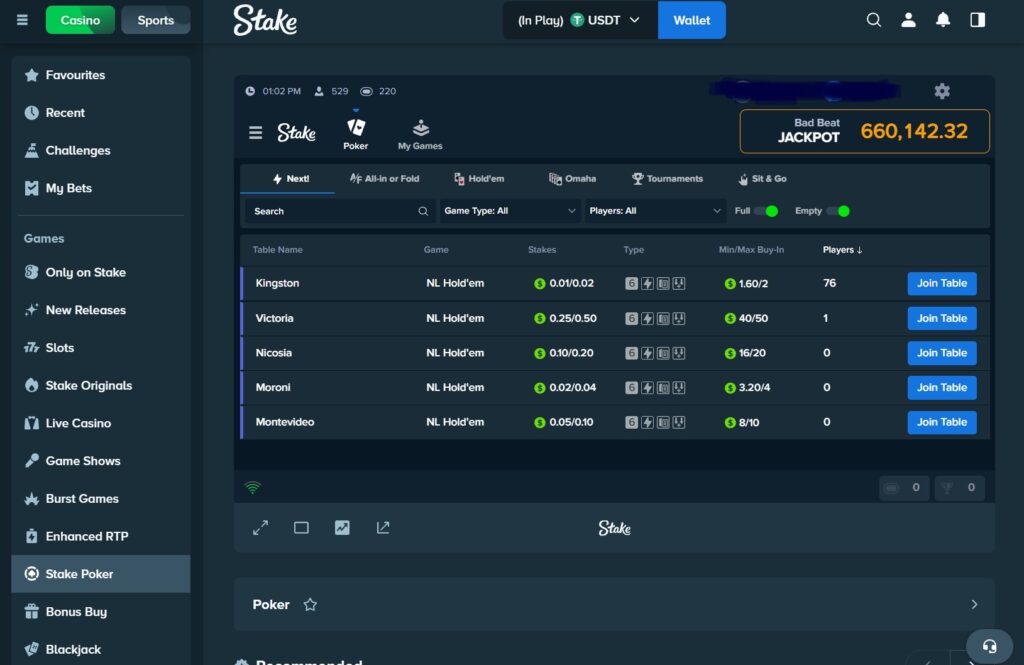Join the Kingston table
Screen dimensions: 1024x665
click(x=941, y=283)
